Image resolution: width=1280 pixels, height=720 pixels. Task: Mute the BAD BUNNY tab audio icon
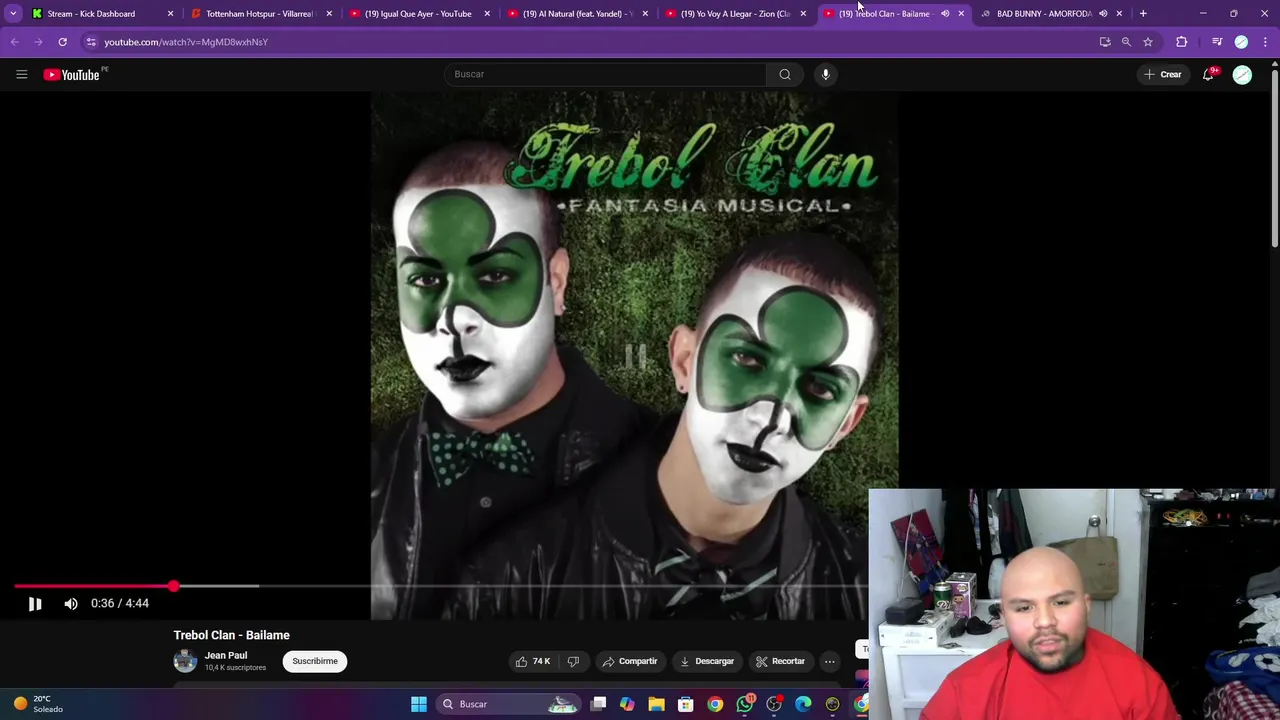pyautogui.click(x=1103, y=13)
